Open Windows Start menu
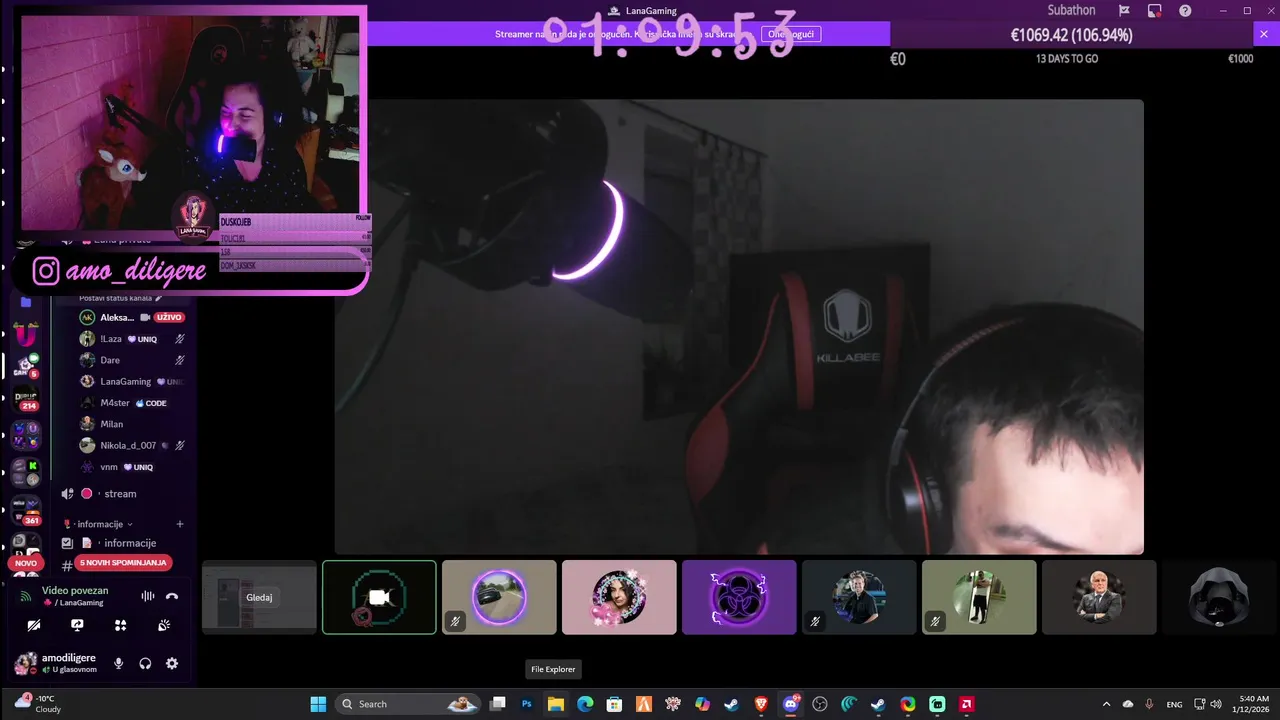1280x720 pixels. tap(318, 704)
